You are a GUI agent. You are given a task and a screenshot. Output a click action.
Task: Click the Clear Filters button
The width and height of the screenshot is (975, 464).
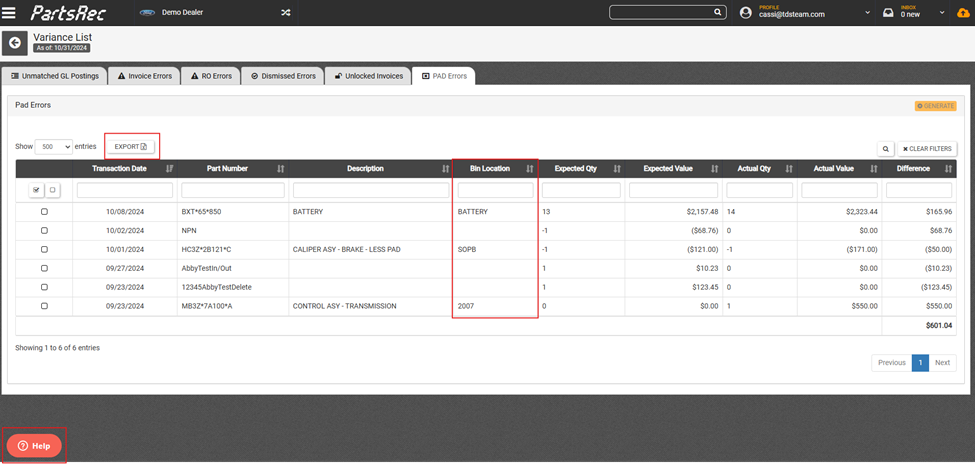click(927, 149)
